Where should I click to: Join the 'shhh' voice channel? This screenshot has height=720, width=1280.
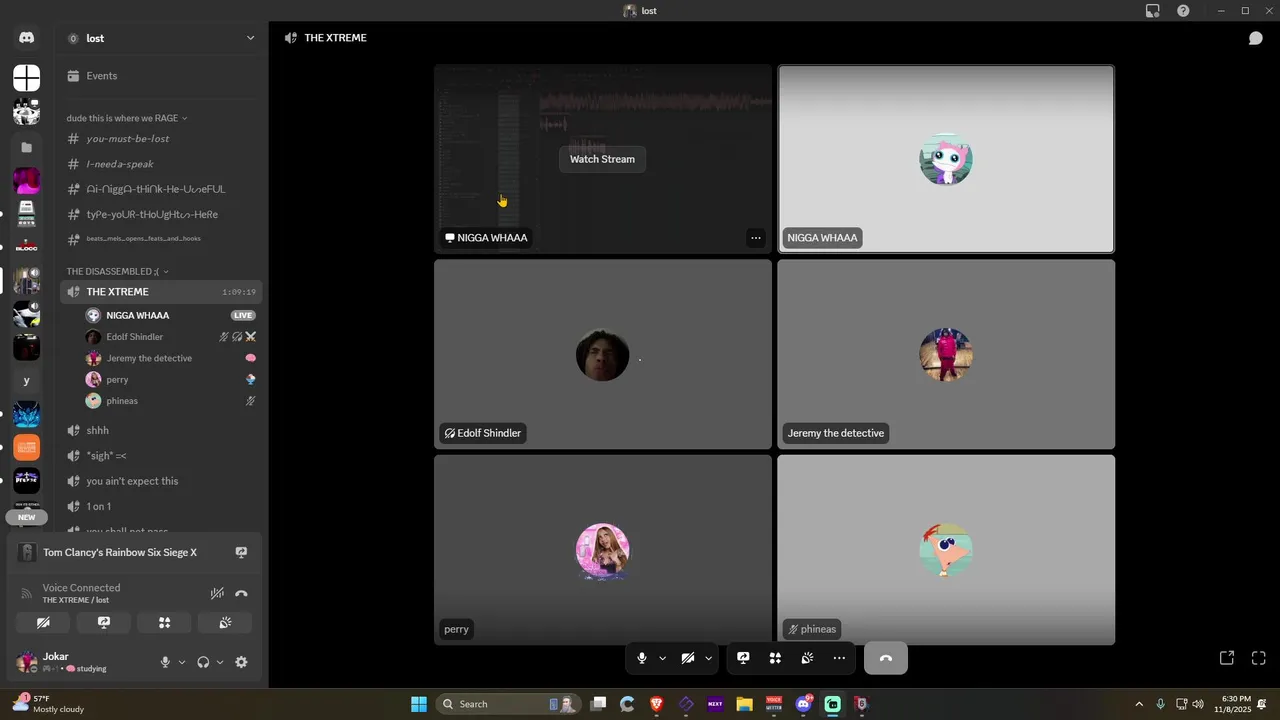click(x=161, y=430)
